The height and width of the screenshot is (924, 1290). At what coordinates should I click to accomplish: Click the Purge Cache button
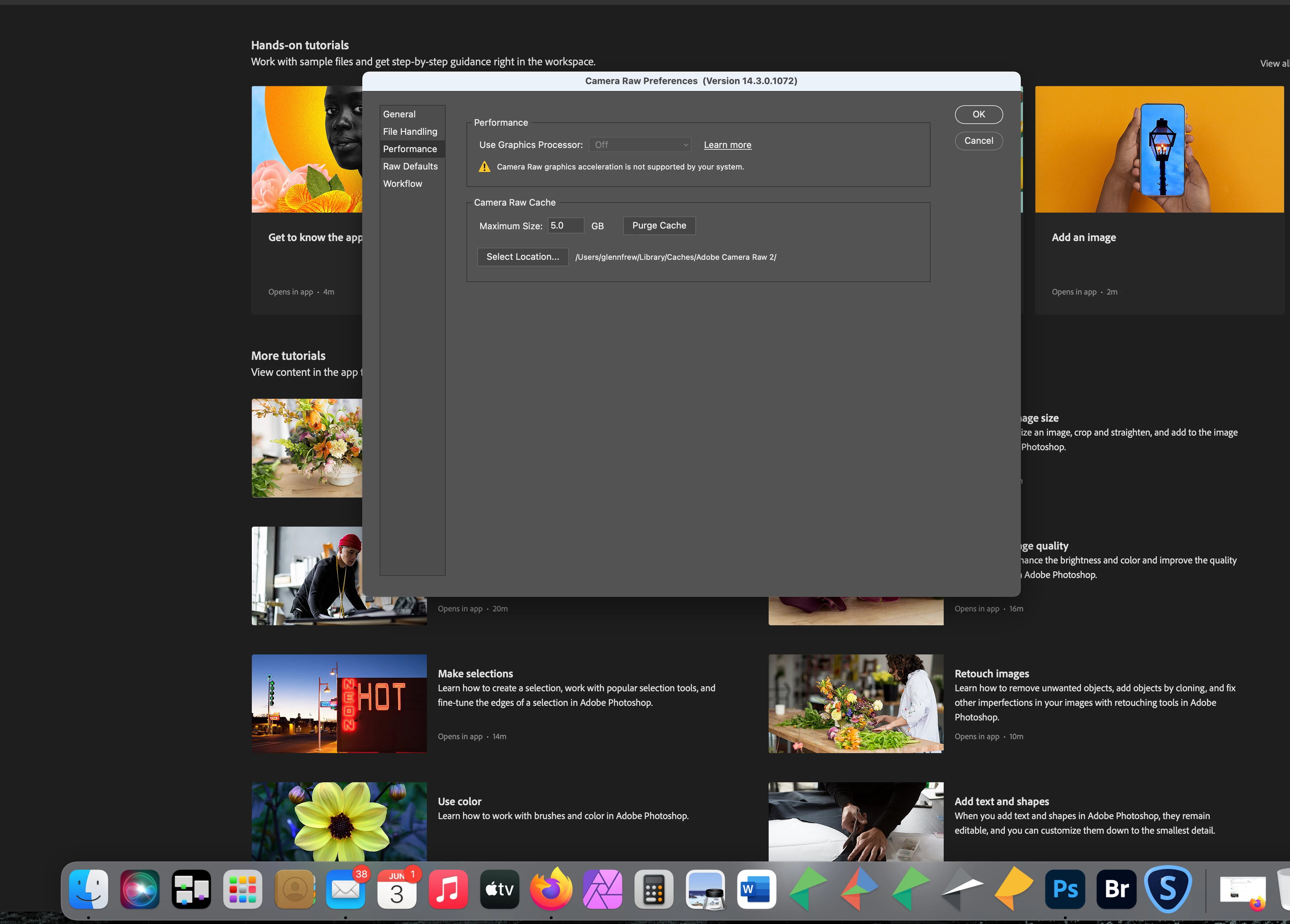pyautogui.click(x=659, y=225)
